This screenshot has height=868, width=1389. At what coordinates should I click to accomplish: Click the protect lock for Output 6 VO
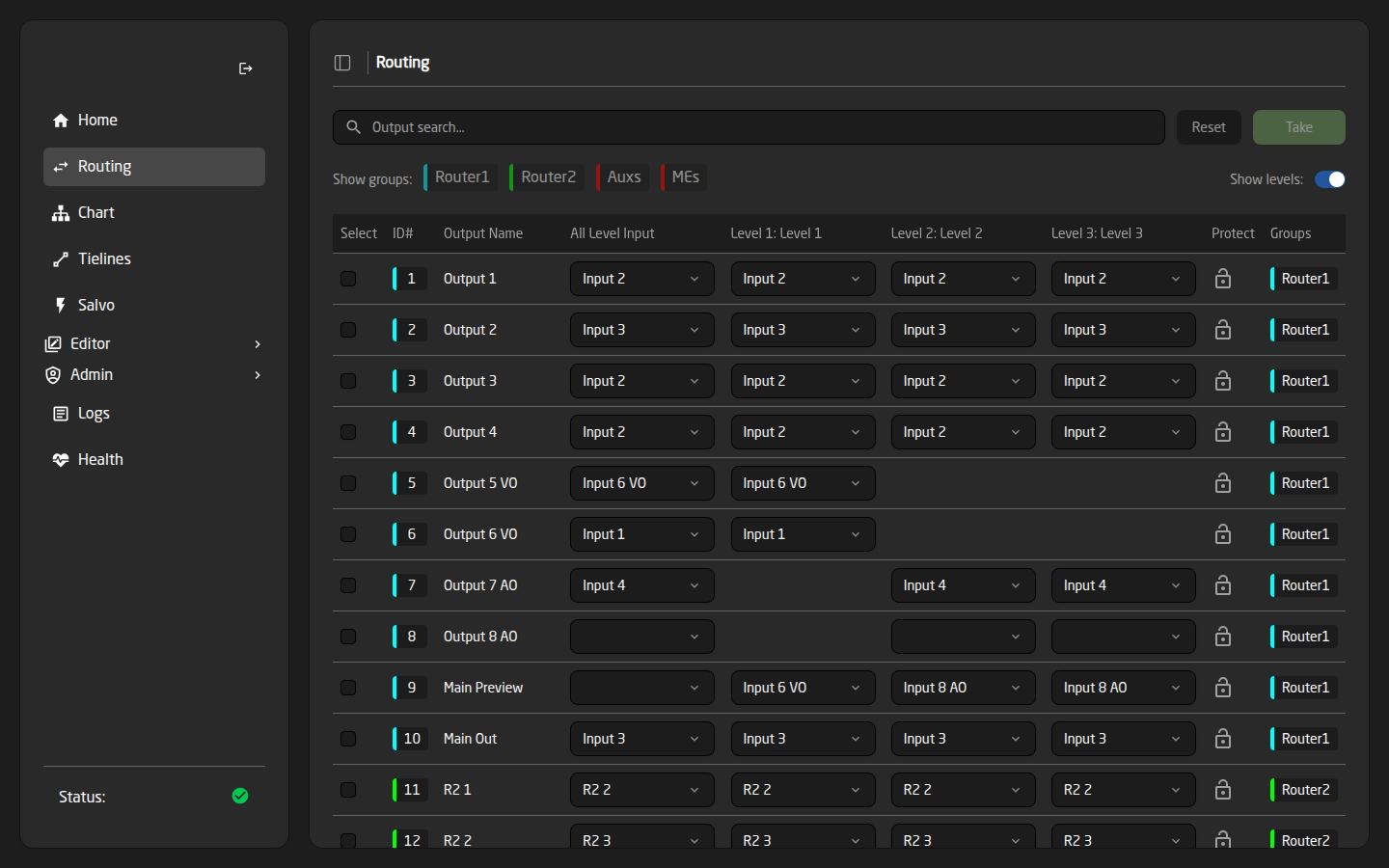tap(1223, 534)
